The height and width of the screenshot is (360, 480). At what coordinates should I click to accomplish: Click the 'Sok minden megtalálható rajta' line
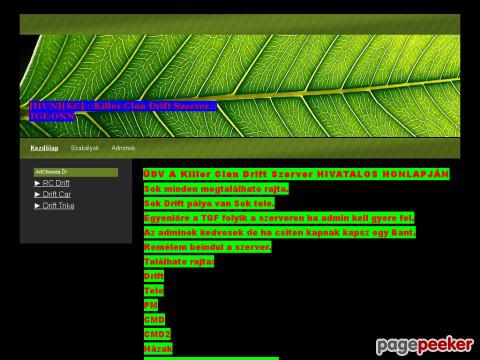pyautogui.click(x=216, y=189)
